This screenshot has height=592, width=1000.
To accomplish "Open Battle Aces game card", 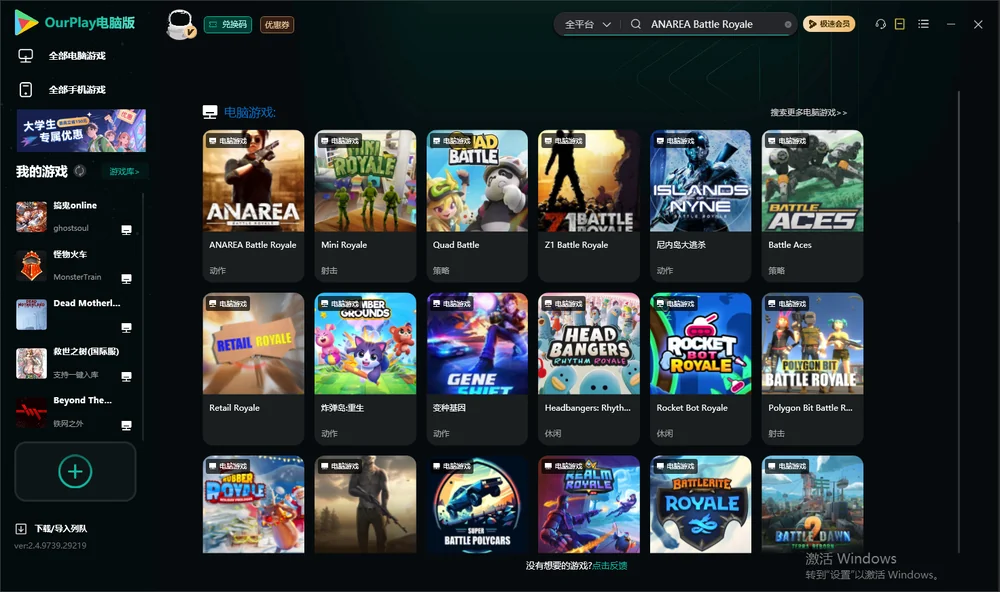I will 812,205.
